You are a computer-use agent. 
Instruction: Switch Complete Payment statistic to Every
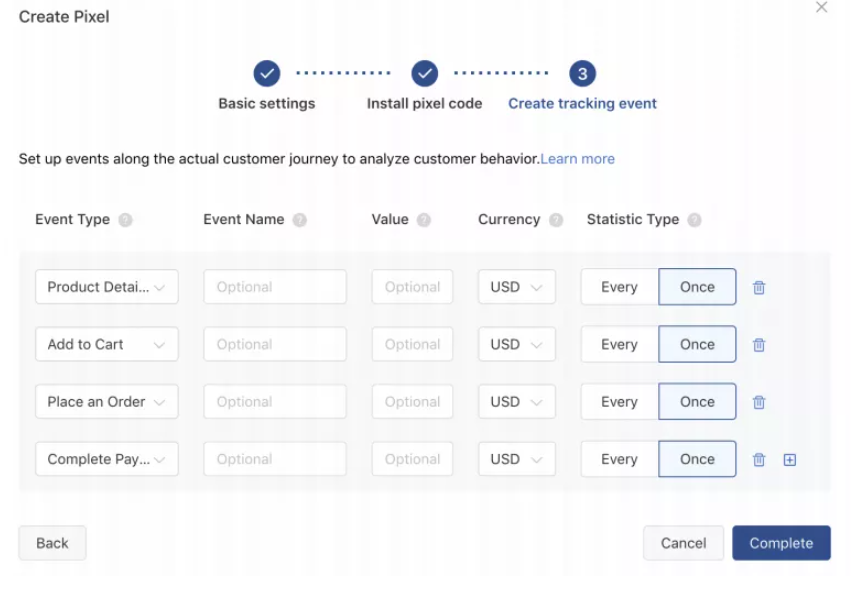tap(619, 459)
